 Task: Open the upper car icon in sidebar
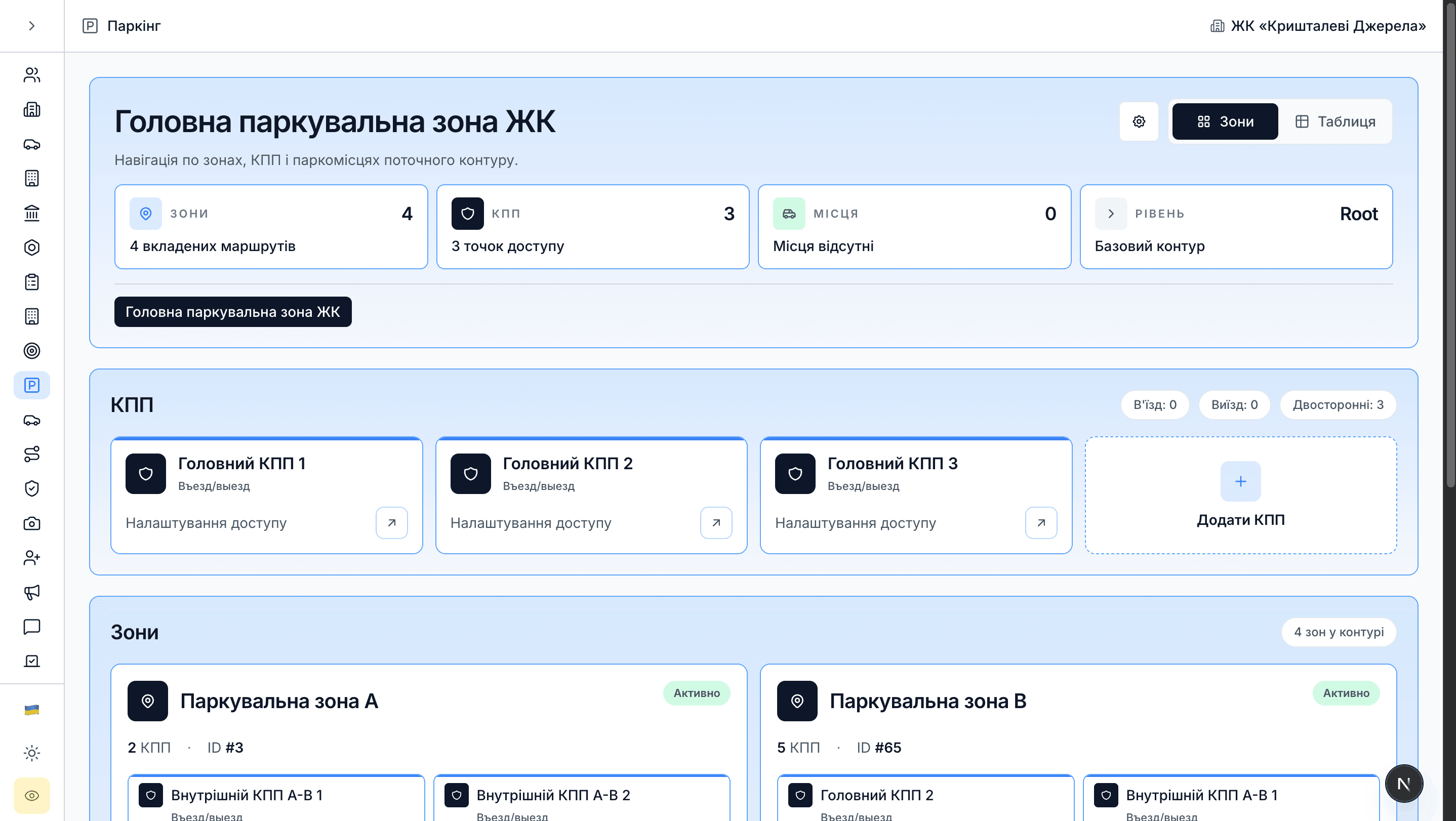32,144
